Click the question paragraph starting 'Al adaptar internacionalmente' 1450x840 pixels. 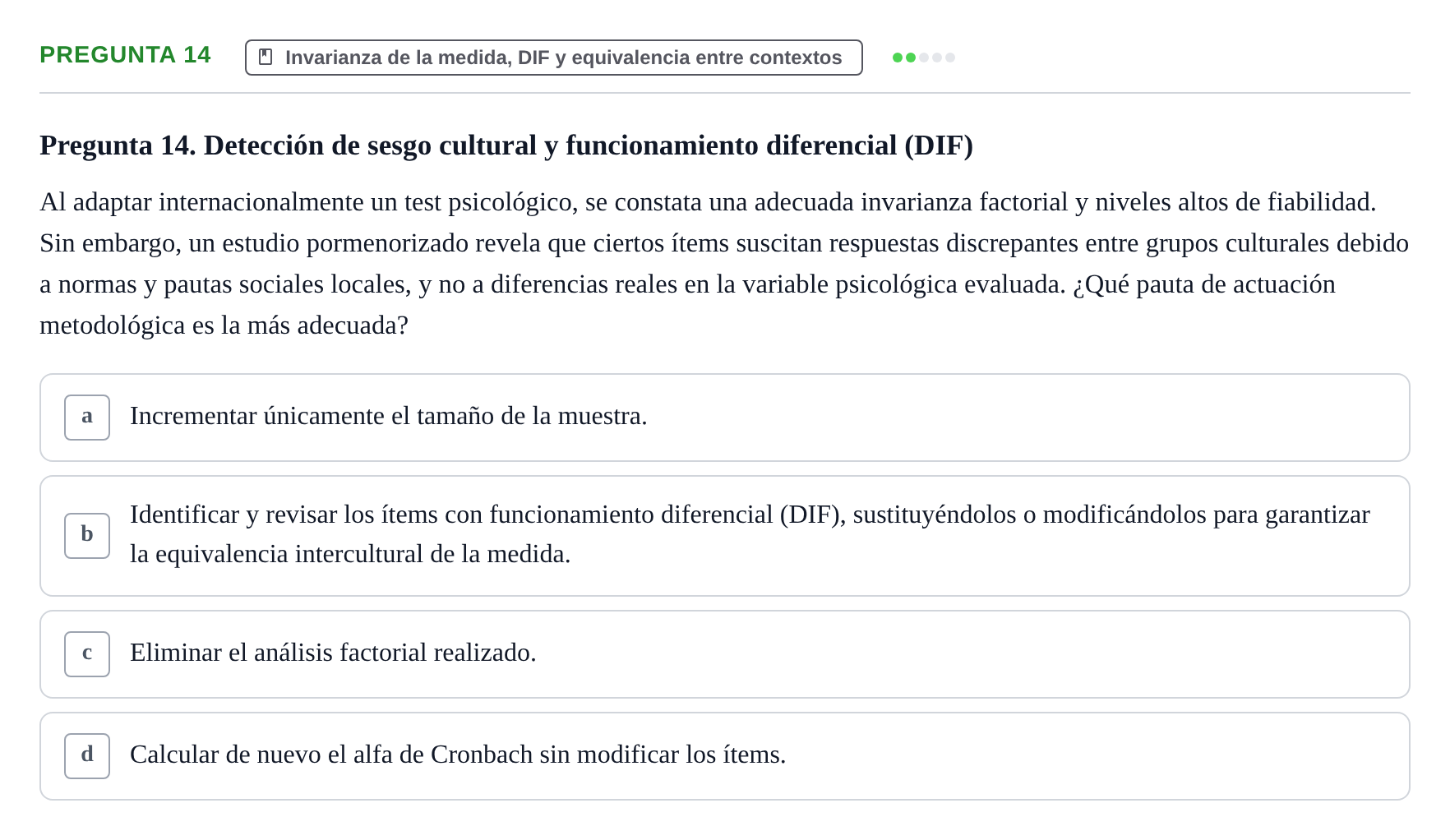click(725, 264)
